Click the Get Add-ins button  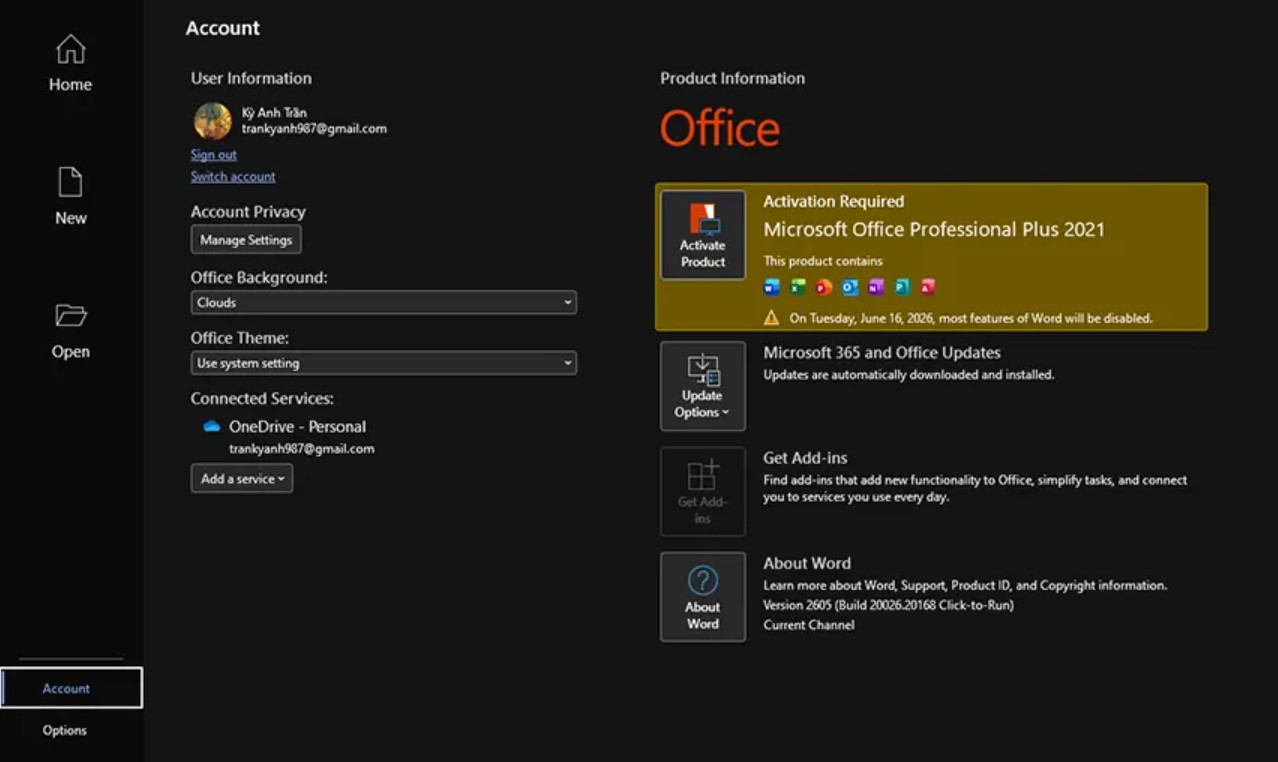point(703,492)
